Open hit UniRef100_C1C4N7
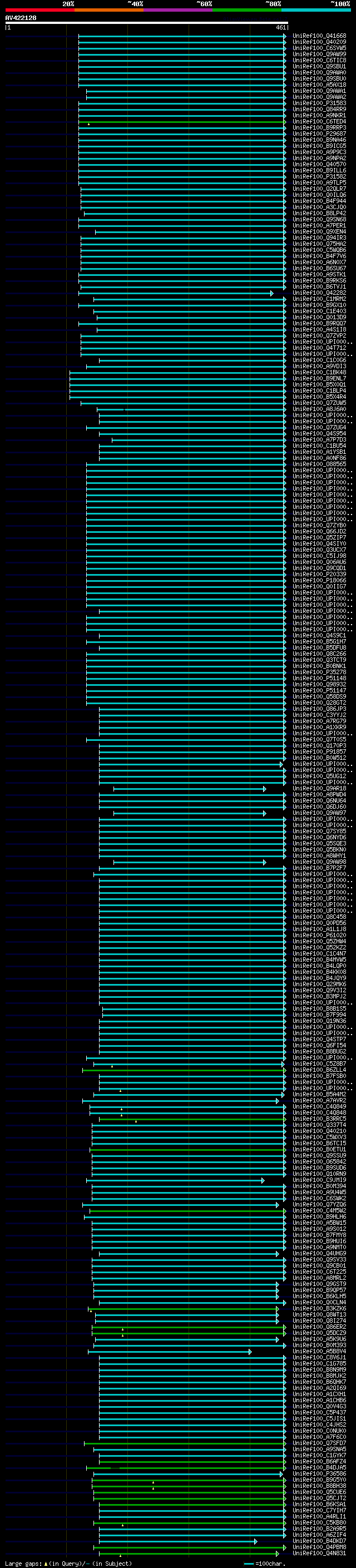 pos(319,953)
